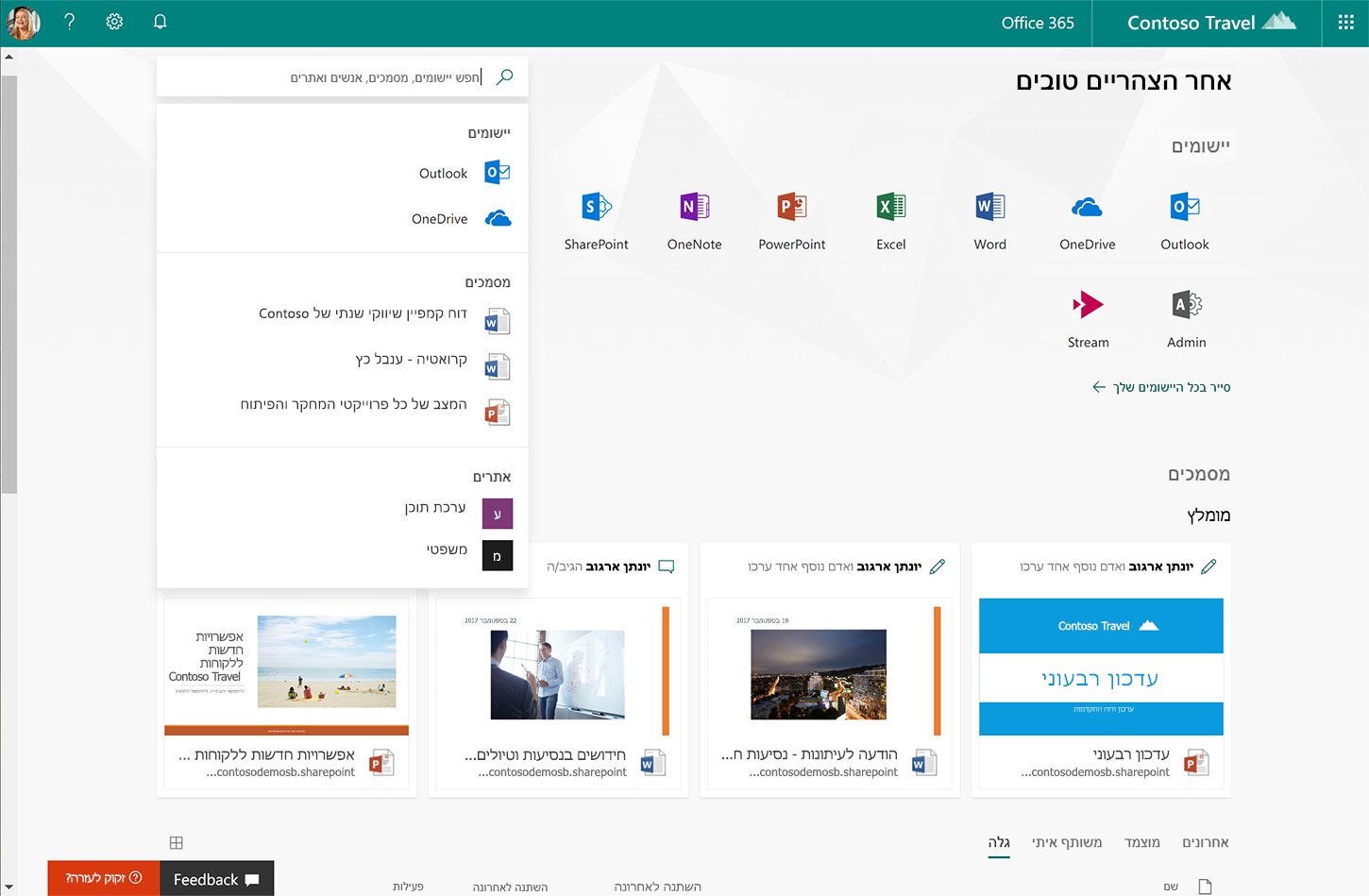Viewport: 1369px width, 896px height.
Task: Open the settings gear icon
Action: pyautogui.click(x=114, y=22)
